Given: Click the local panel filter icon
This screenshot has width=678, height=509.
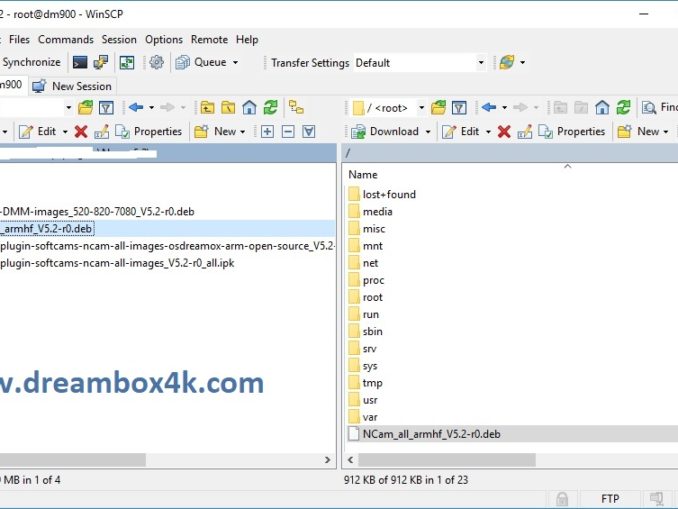Looking at the screenshot, I should (x=106, y=107).
